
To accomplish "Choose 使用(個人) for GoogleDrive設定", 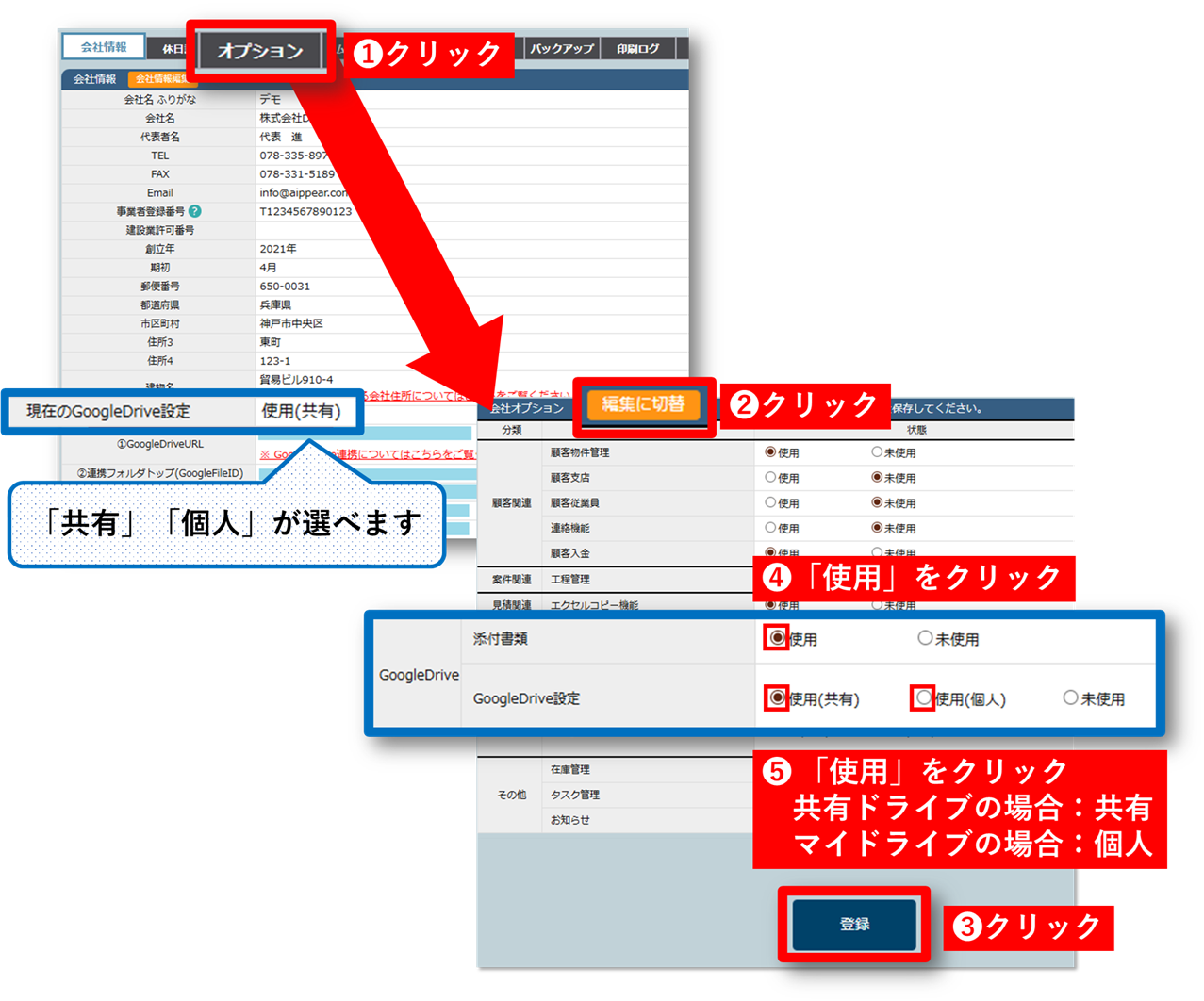I will click(x=923, y=697).
